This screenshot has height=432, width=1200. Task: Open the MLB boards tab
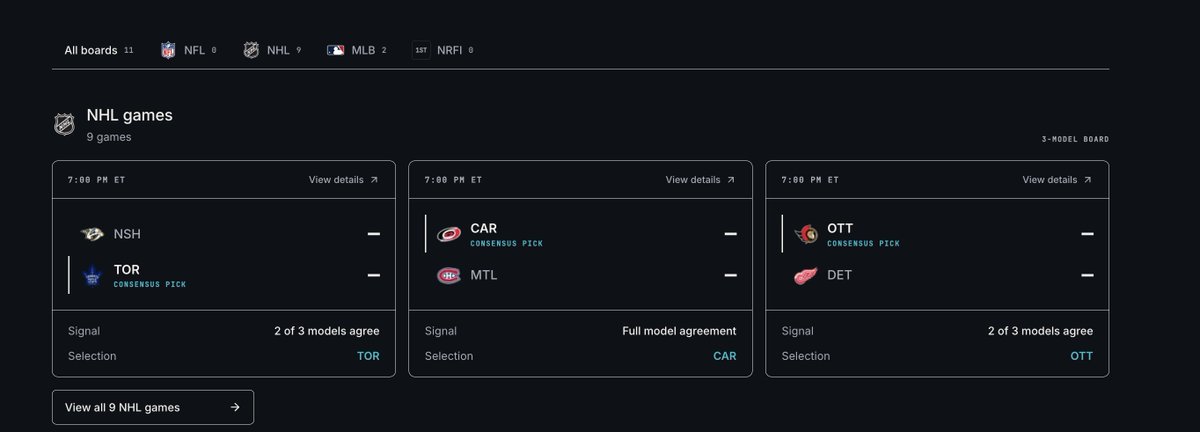pyautogui.click(x=357, y=50)
